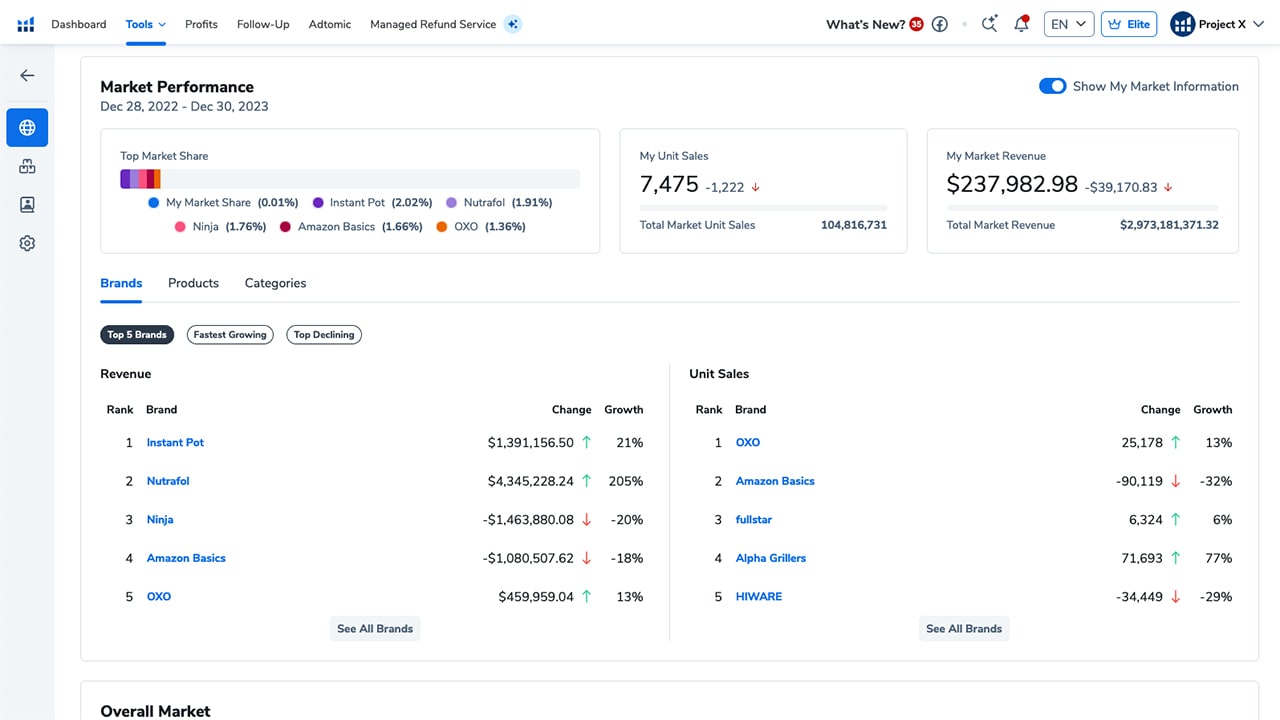The image size is (1280, 720).
Task: Click the Ninja pink legend dot
Action: (181, 227)
